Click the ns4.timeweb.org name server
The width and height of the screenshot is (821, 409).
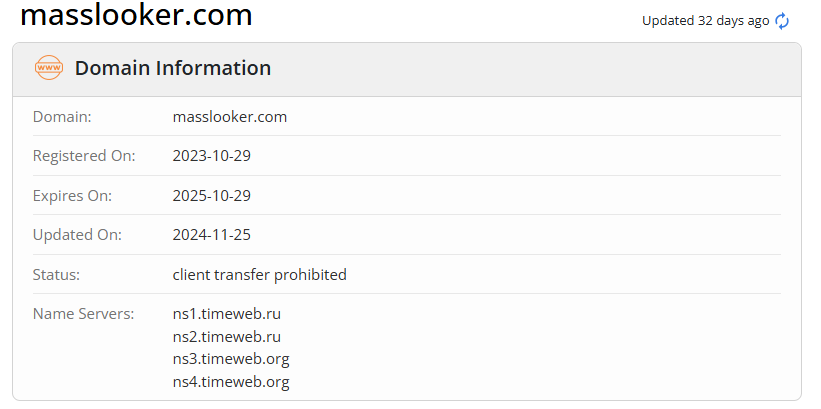pyautogui.click(x=230, y=381)
